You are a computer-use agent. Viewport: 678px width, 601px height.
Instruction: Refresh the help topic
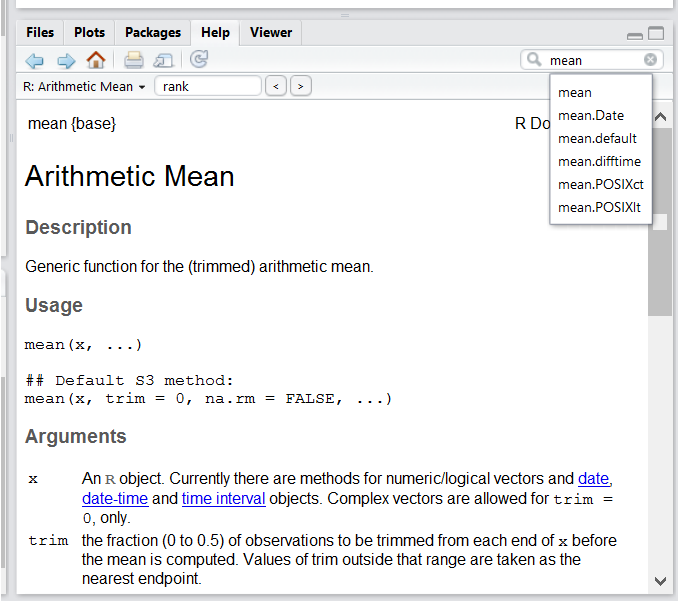[199, 60]
